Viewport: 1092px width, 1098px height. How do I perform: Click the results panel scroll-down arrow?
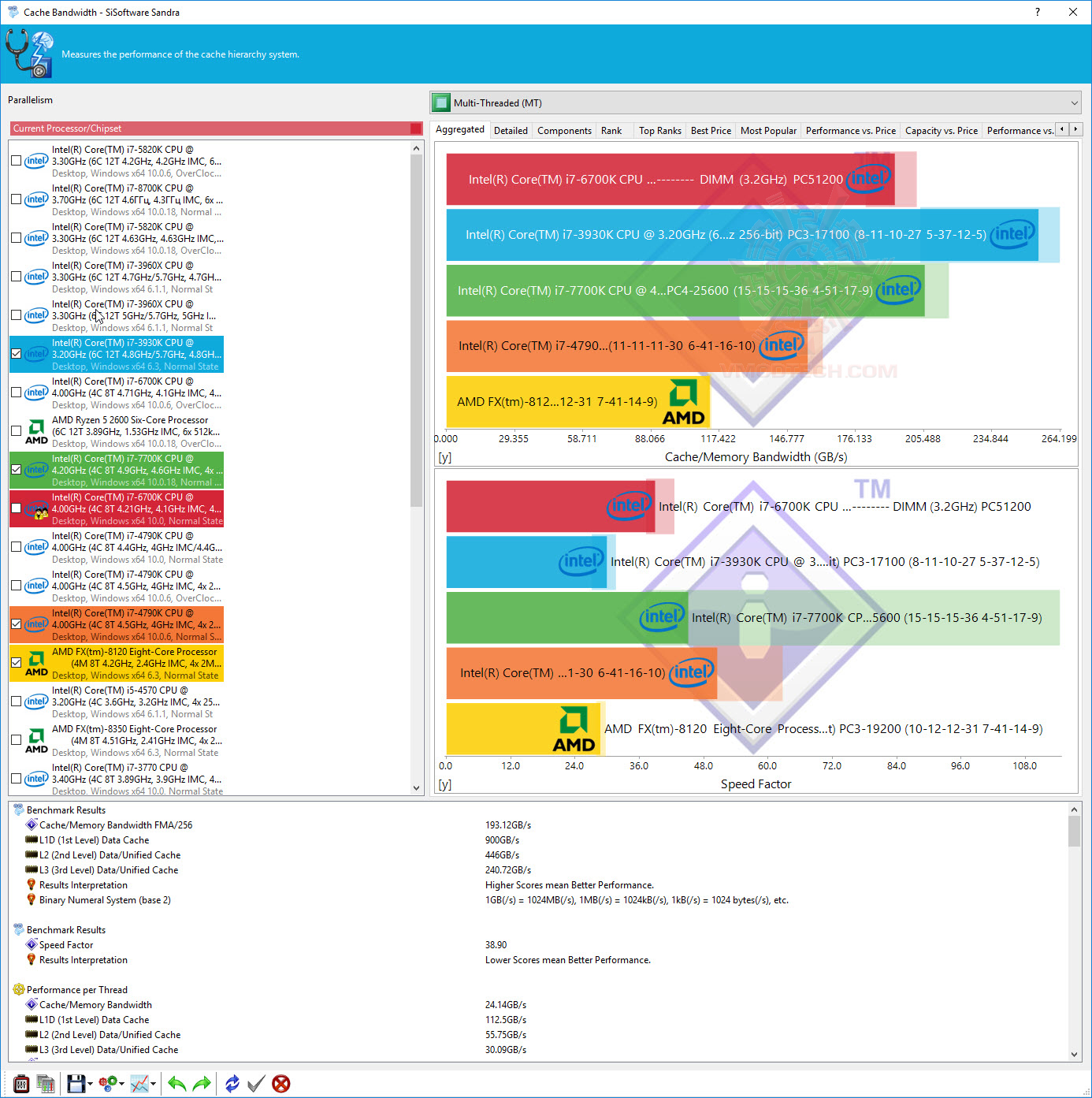[x=1075, y=1055]
